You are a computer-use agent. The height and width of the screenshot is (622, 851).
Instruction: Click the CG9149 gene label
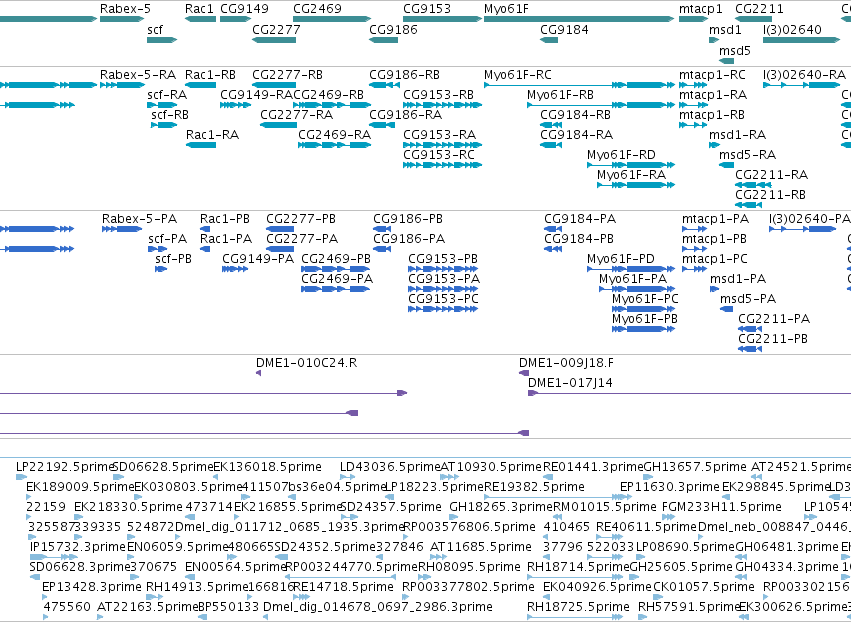(244, 9)
